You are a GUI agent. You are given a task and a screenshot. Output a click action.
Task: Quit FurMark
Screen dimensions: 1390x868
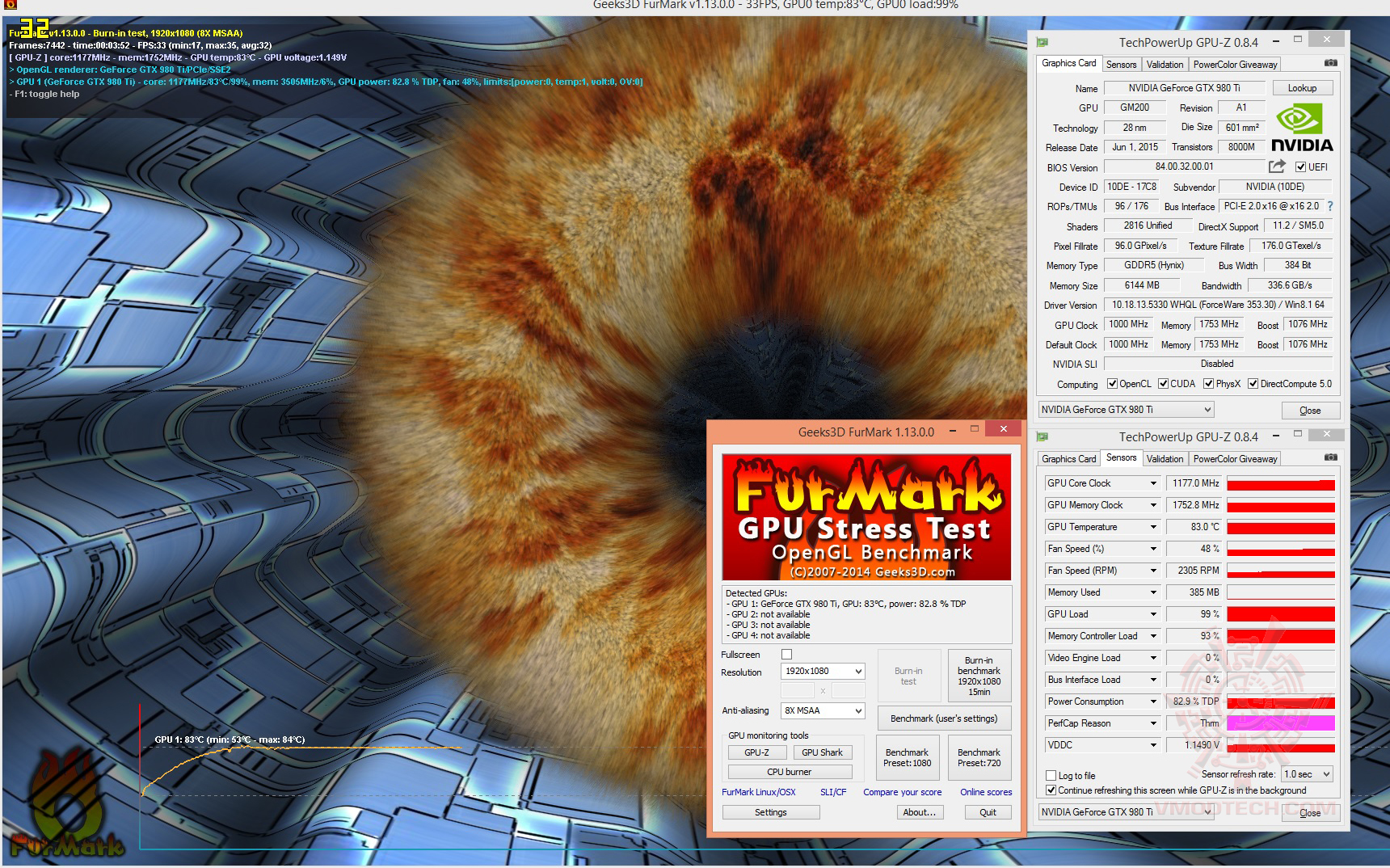coord(988,812)
